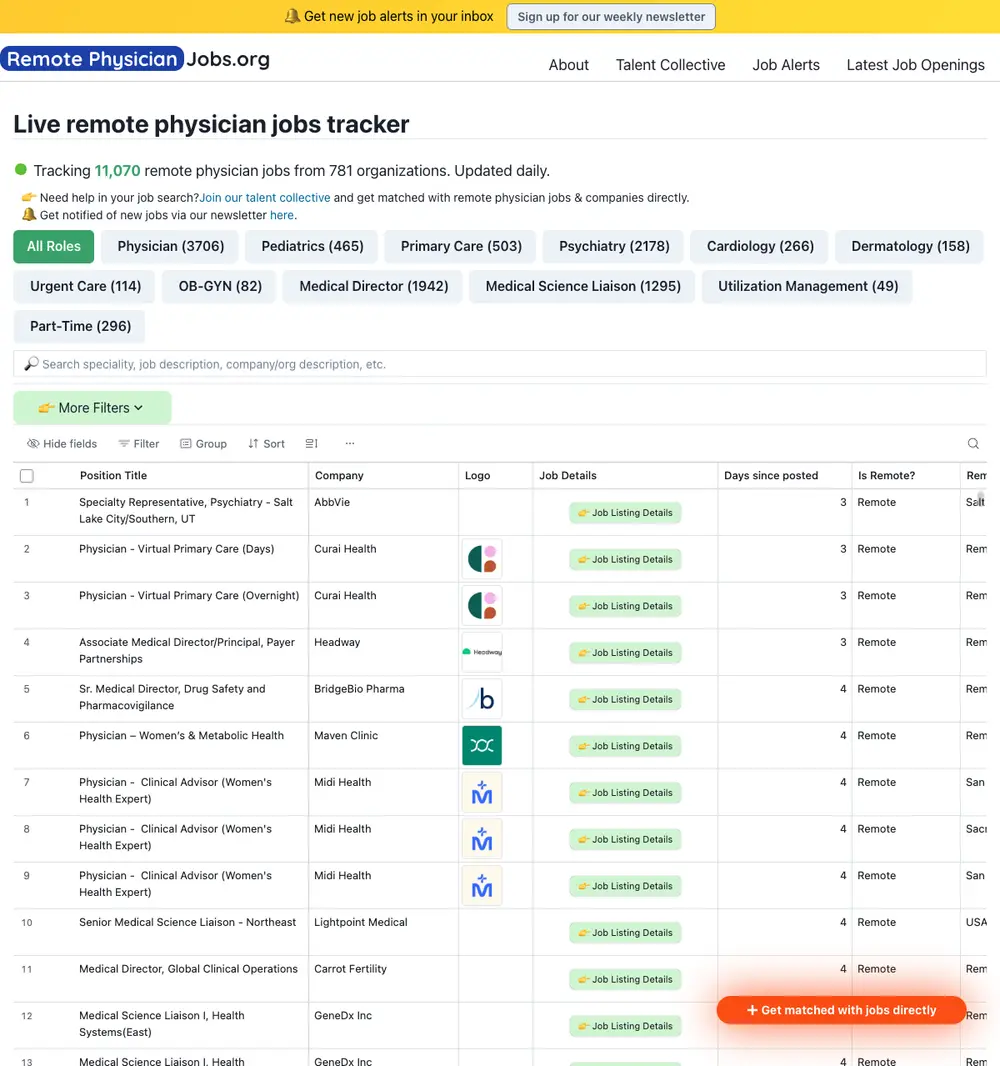Click the green 11,070 jobs count

[117, 170]
